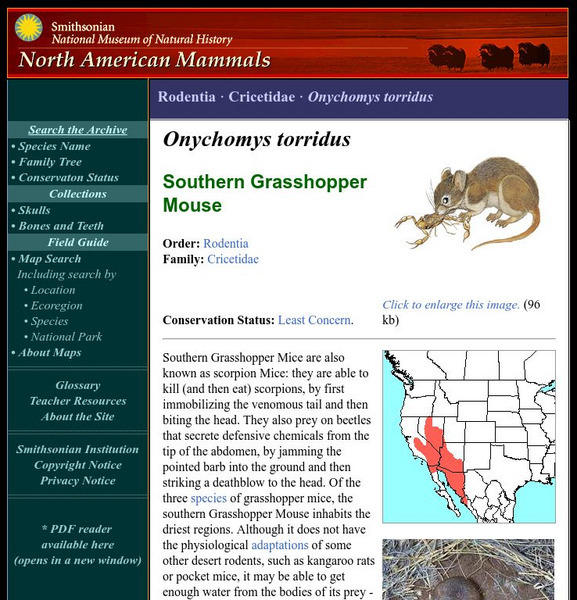Click the Search the Archive link
This screenshot has width=577, height=600.
tap(78, 130)
